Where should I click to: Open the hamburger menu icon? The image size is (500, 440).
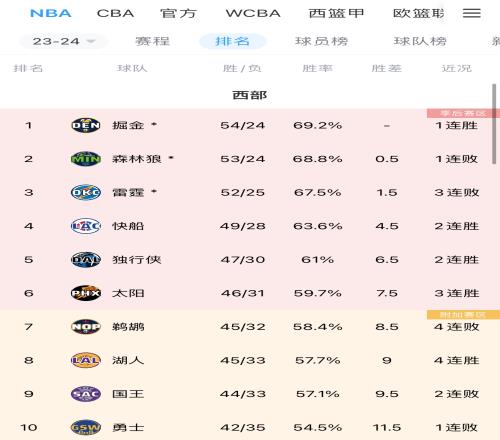click(x=472, y=13)
